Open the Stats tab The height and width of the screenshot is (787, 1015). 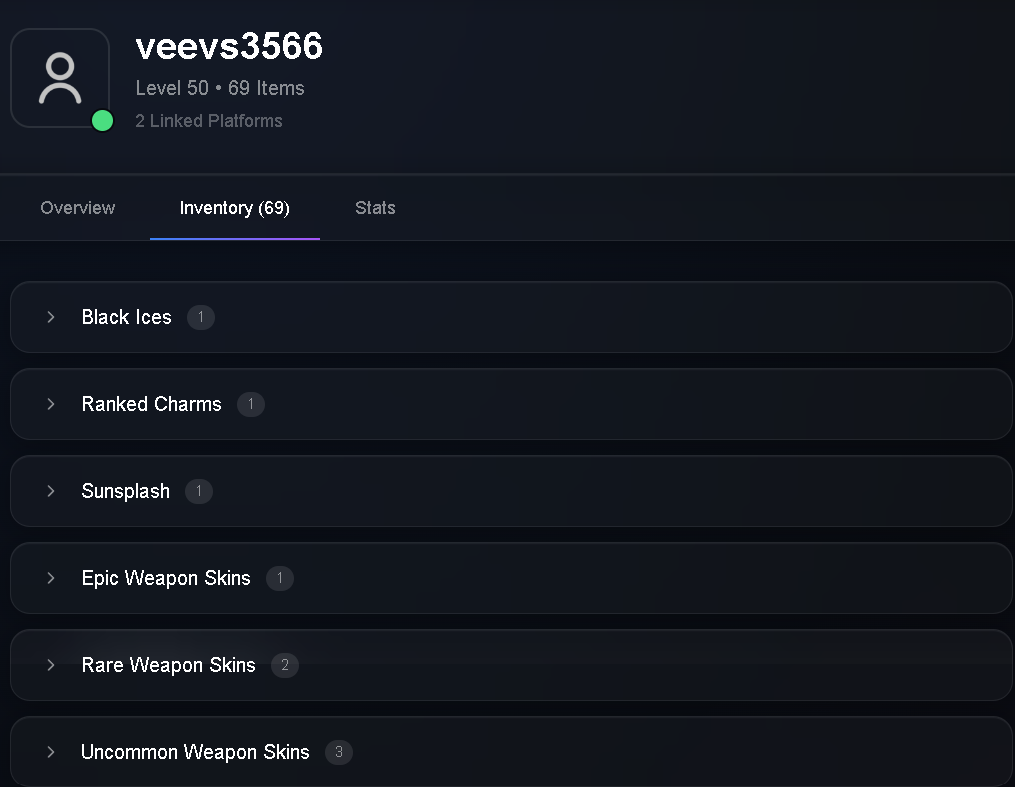(x=375, y=208)
